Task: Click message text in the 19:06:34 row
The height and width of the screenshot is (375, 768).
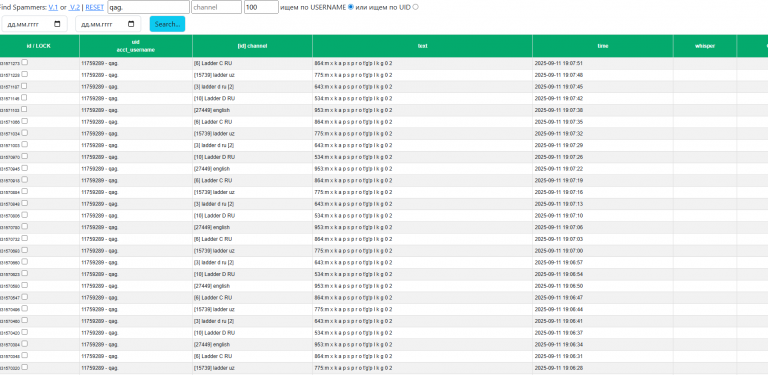Action: pyautogui.click(x=353, y=345)
